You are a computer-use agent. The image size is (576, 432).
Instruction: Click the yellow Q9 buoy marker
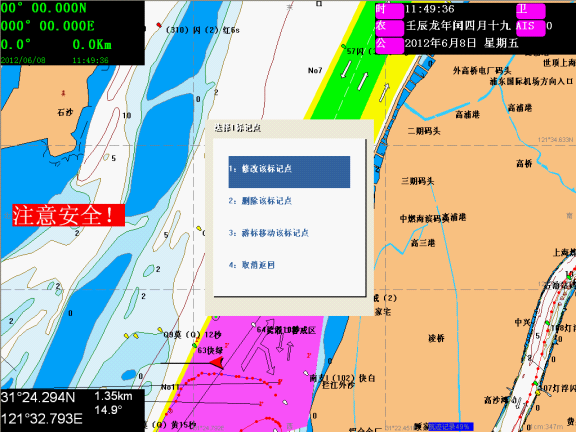pos(160,330)
